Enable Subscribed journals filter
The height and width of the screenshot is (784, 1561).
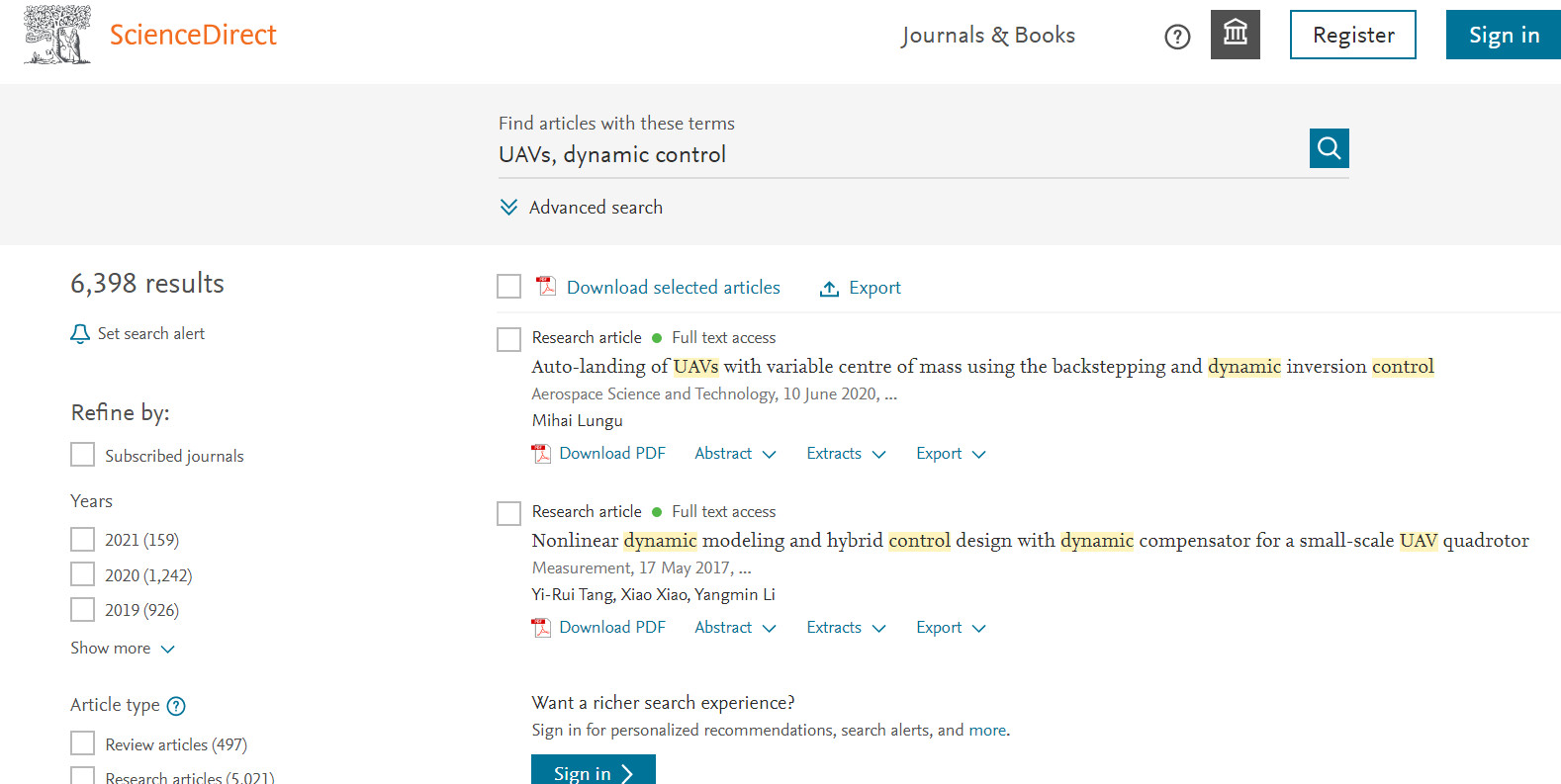tap(83, 455)
